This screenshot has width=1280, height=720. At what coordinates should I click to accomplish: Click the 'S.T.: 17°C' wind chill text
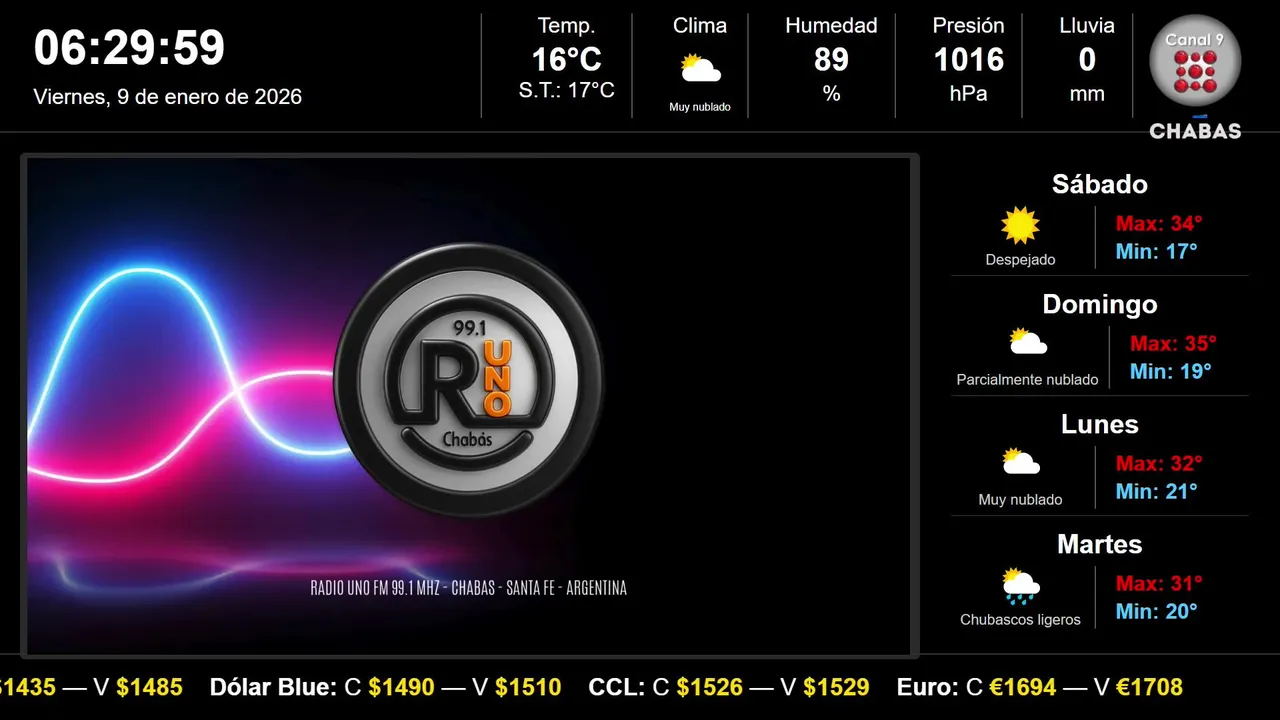coord(566,91)
